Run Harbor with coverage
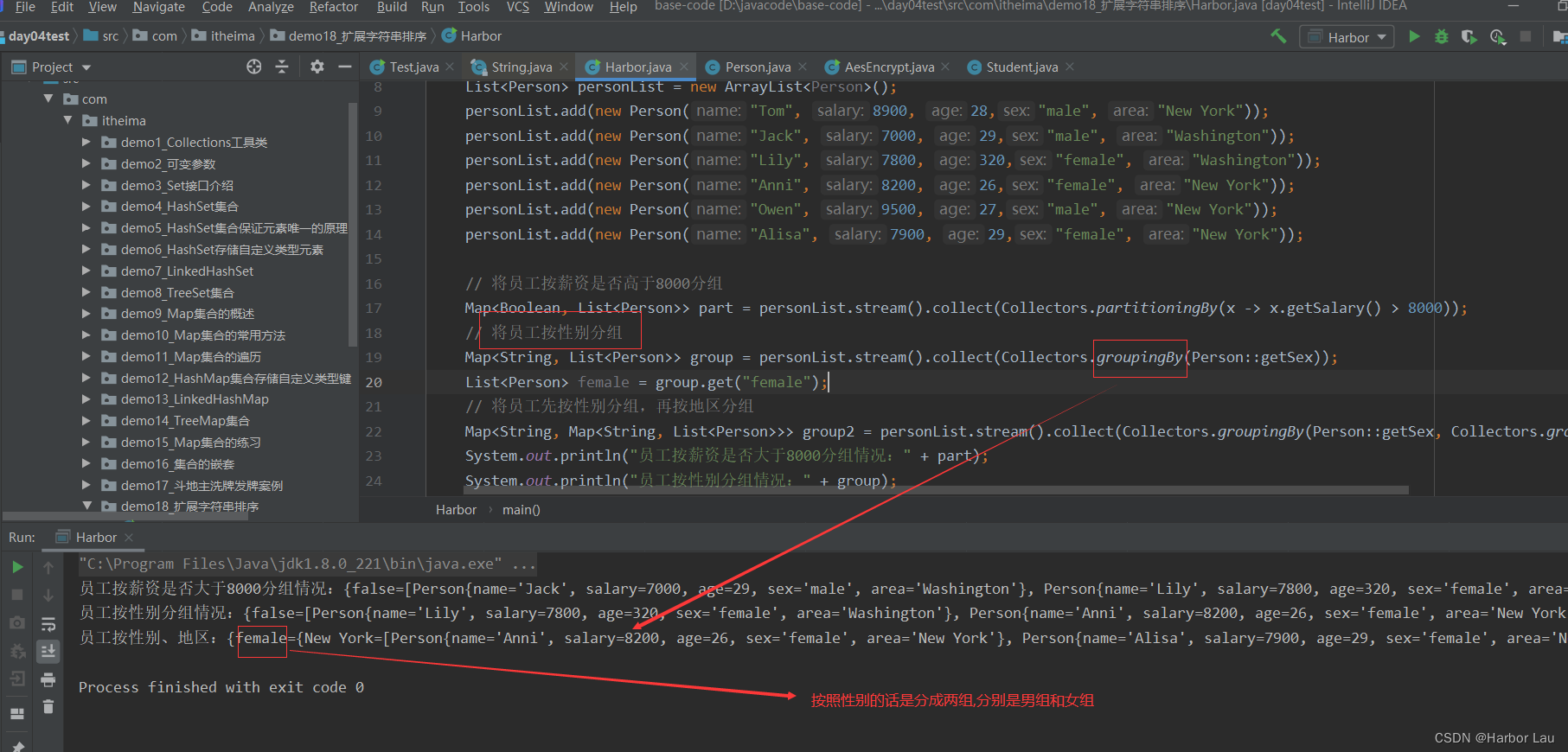The width and height of the screenshot is (1568, 752). [1469, 36]
